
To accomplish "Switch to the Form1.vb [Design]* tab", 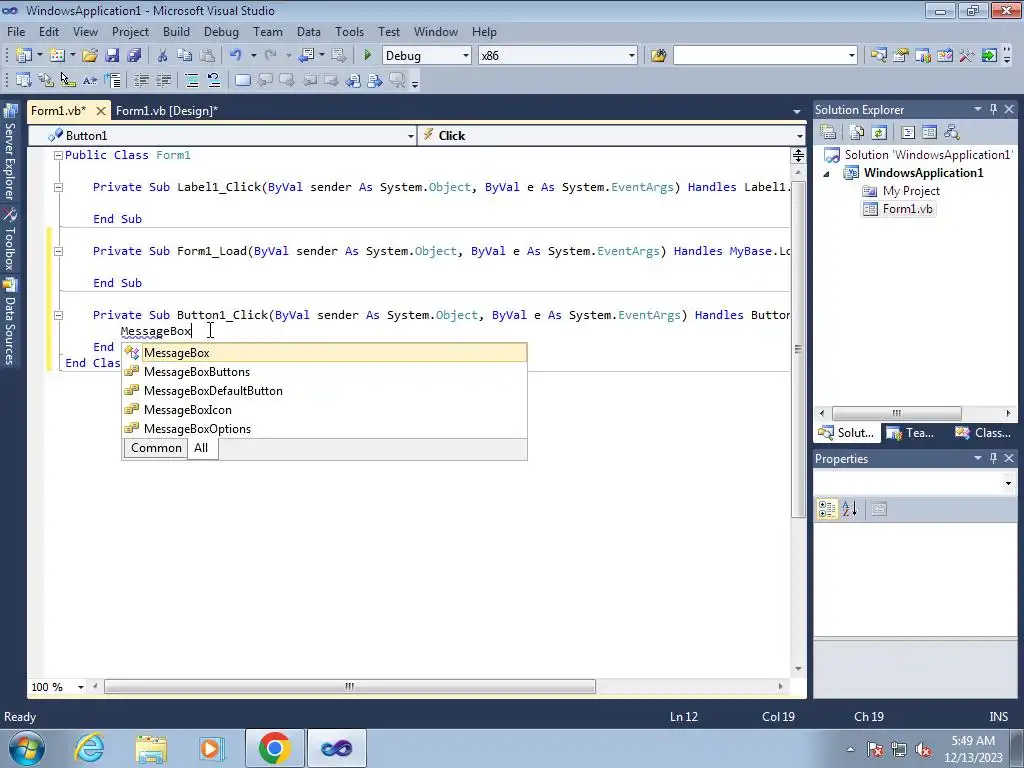I will (167, 111).
